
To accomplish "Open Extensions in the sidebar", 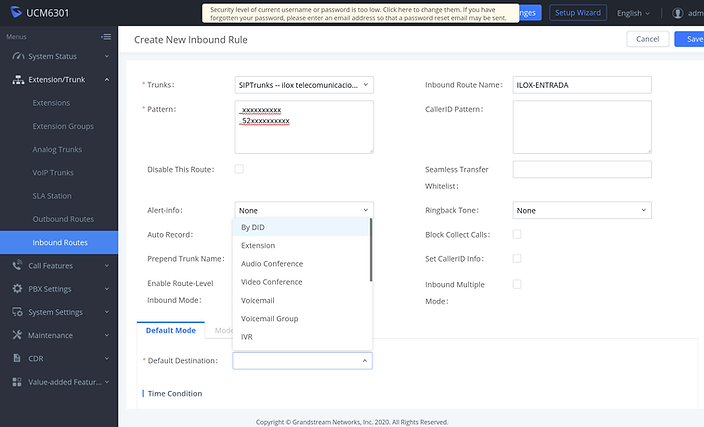I will [x=51, y=103].
